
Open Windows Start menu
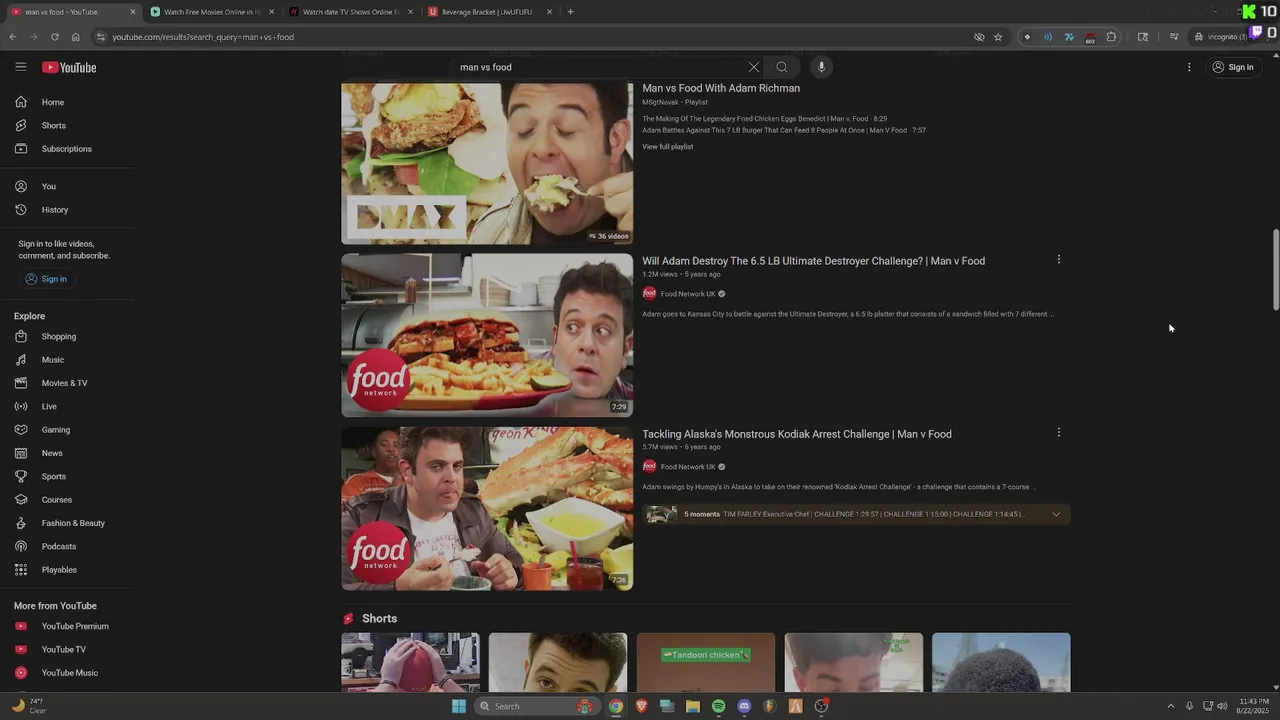pos(459,706)
